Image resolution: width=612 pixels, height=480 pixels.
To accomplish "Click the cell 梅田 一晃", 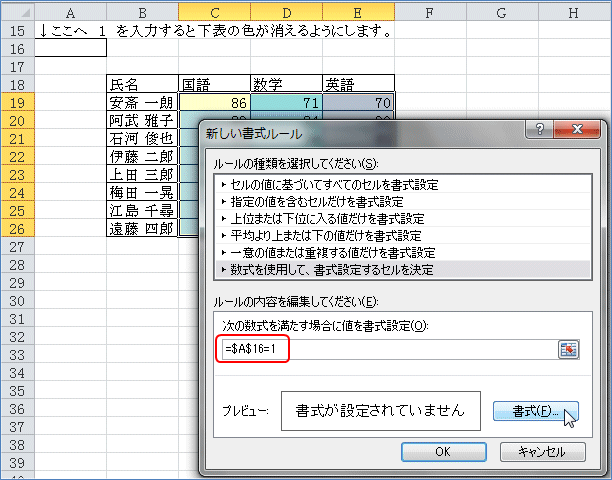I will (142, 192).
